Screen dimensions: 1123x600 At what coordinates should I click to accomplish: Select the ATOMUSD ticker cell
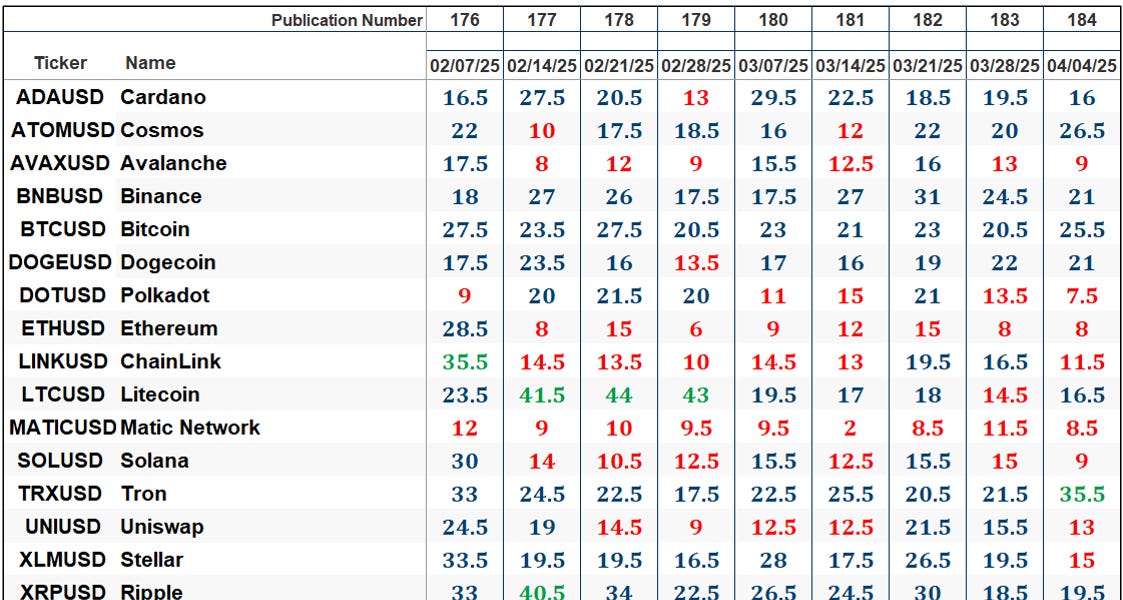coord(62,130)
